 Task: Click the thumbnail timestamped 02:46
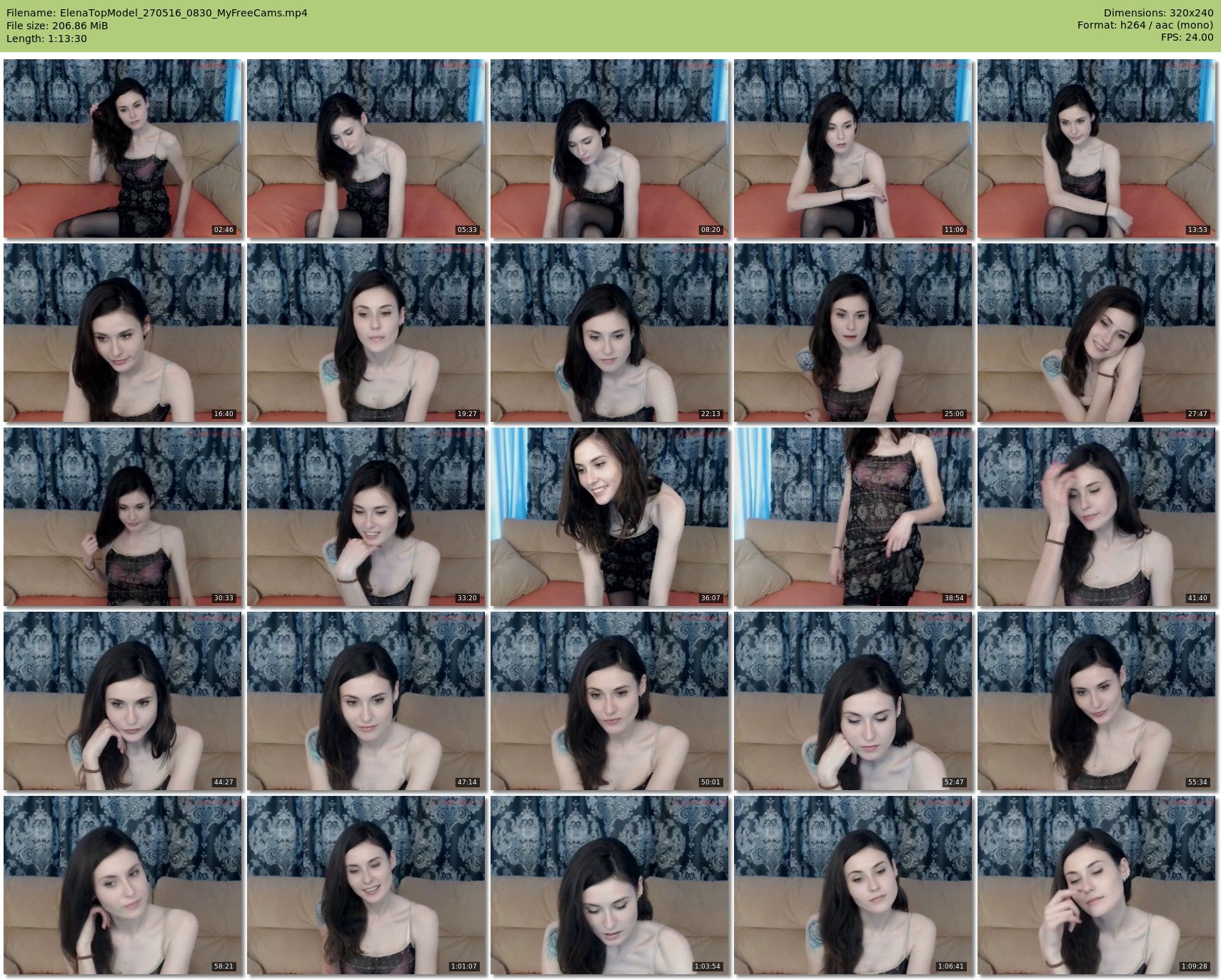(123, 148)
